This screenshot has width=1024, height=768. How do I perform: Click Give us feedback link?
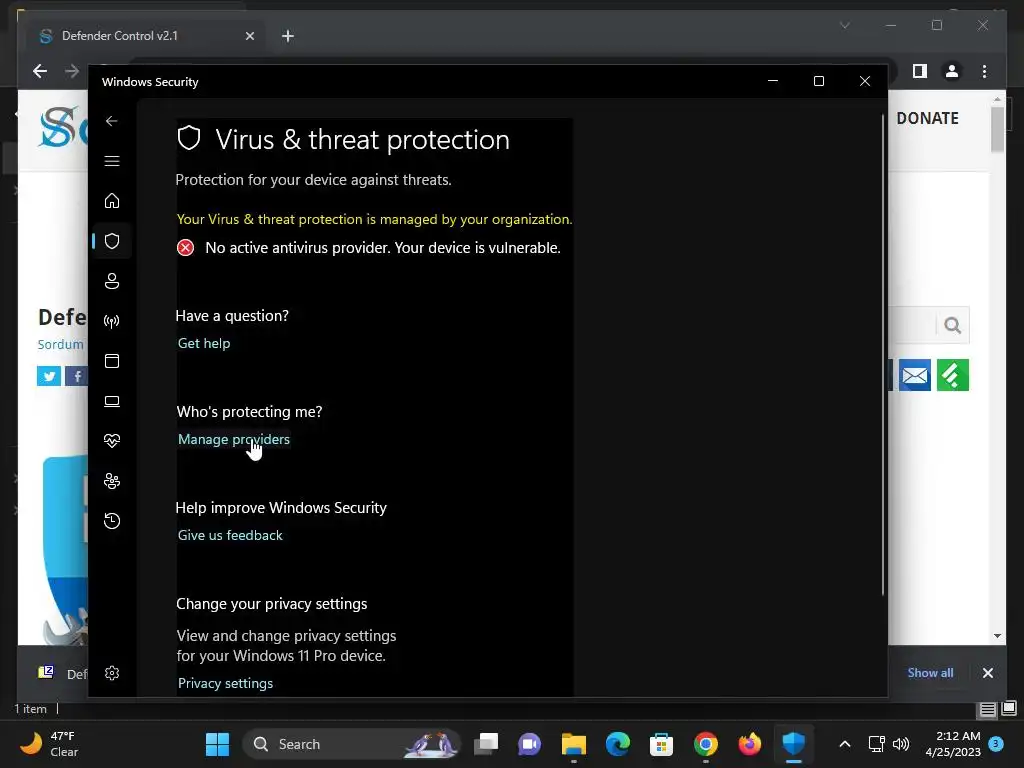(x=230, y=536)
